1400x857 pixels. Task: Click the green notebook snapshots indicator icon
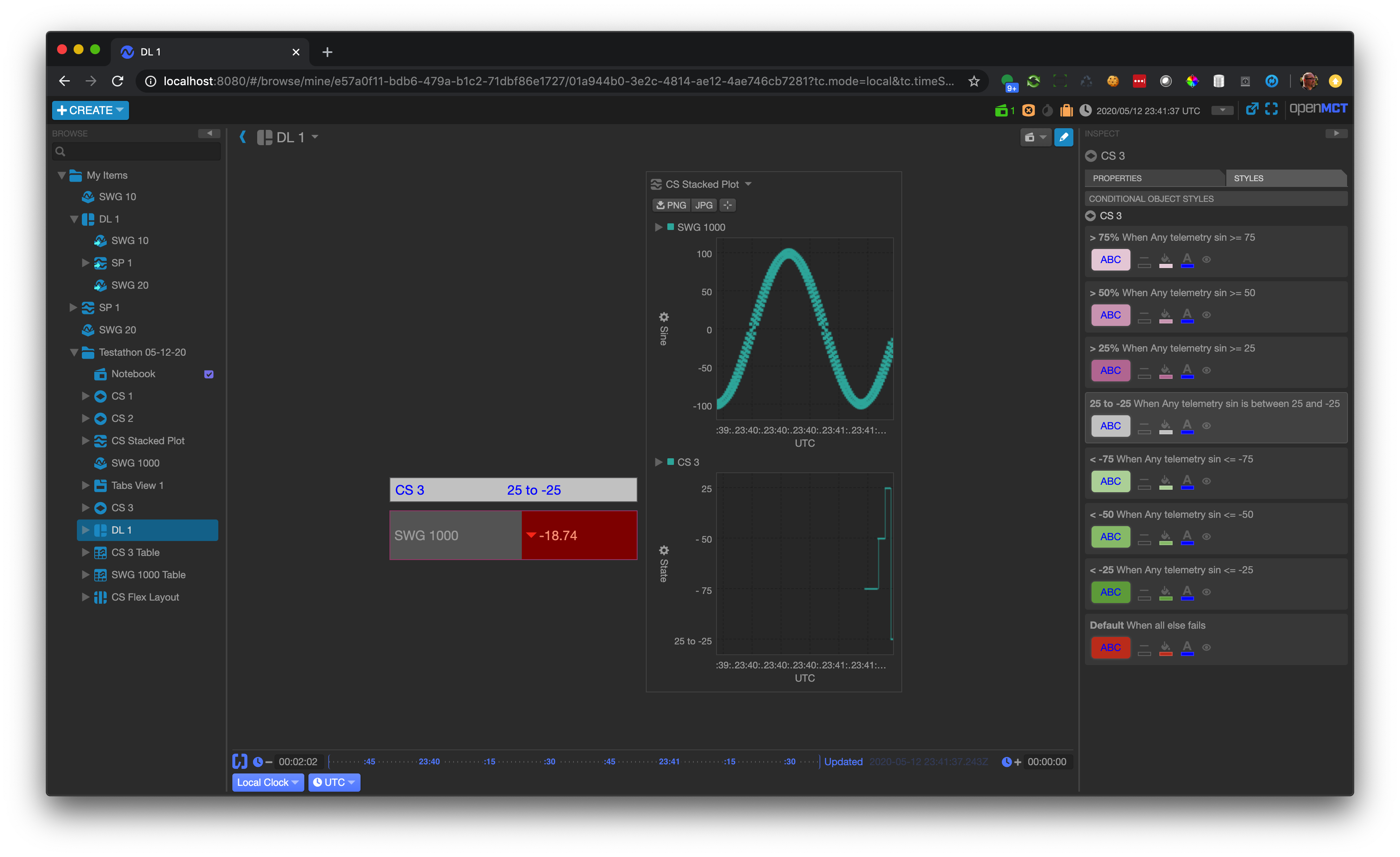(x=1002, y=110)
